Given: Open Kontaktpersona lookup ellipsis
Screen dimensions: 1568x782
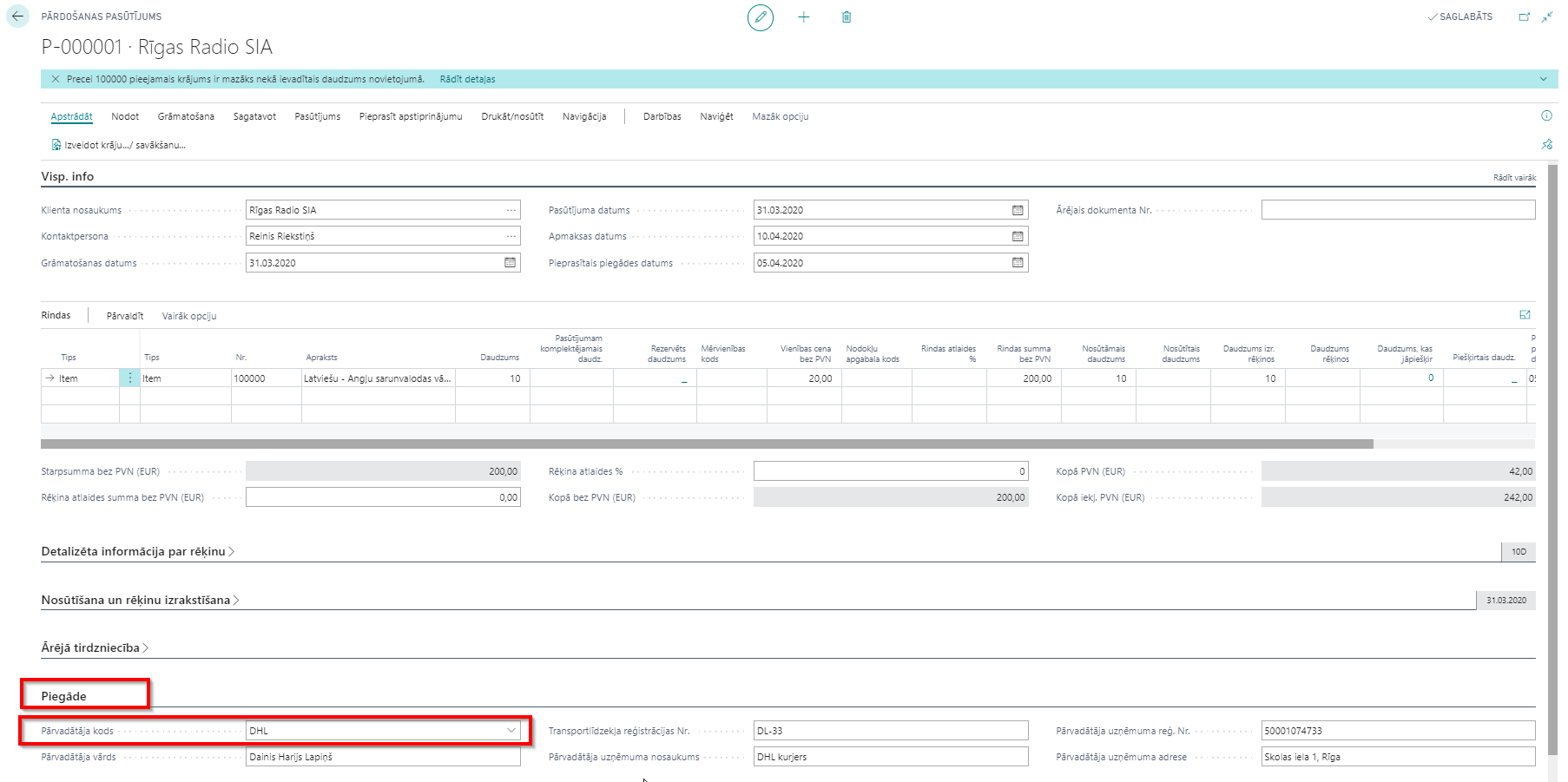Looking at the screenshot, I should 511,236.
